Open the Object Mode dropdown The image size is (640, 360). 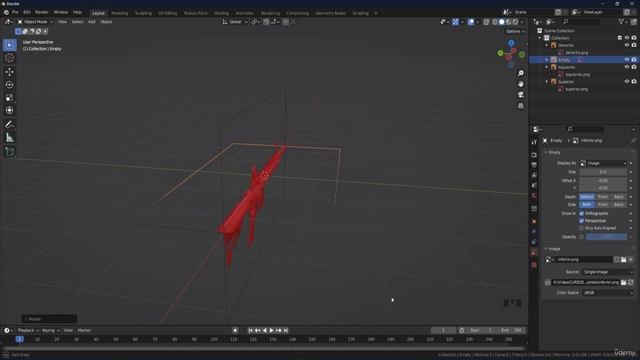click(35, 22)
